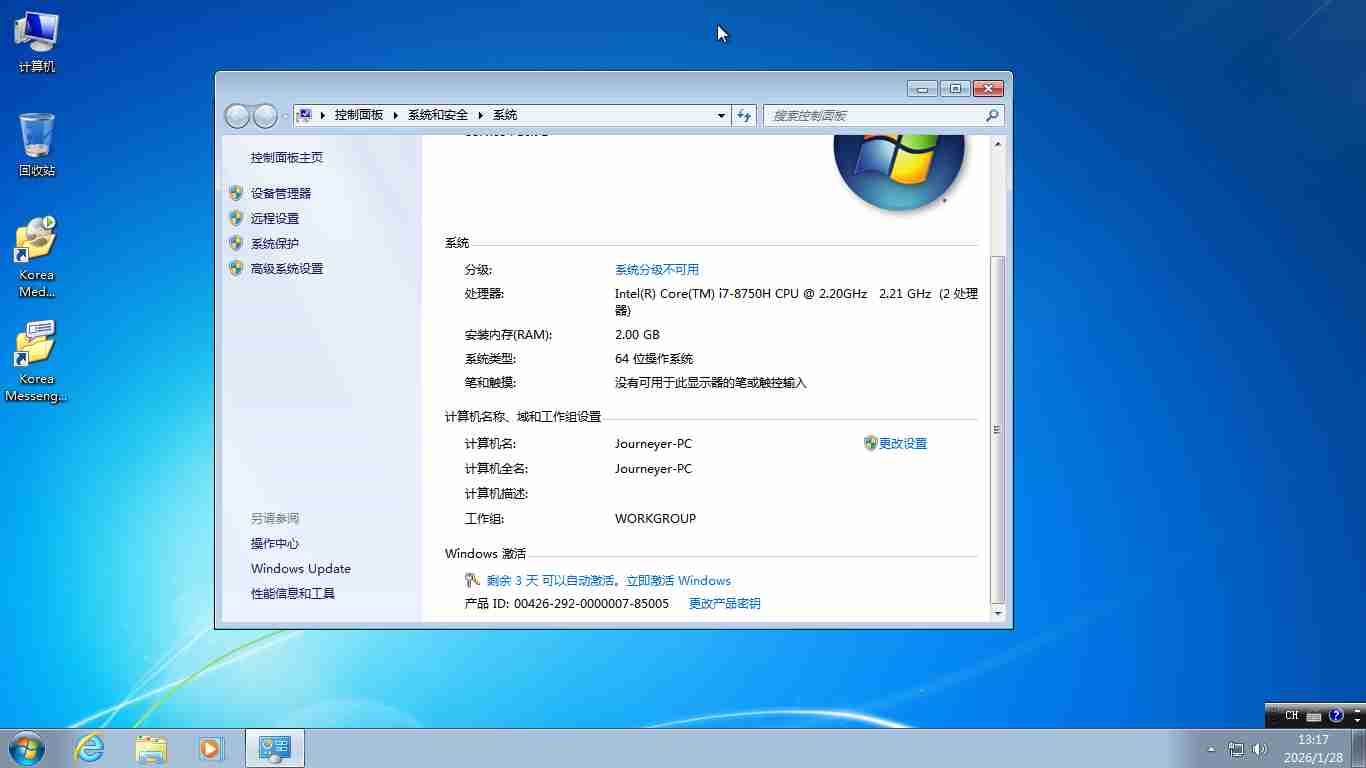Viewport: 1366px width, 768px height.
Task: Click 系统和安全 breadcrumb item
Action: pos(438,115)
